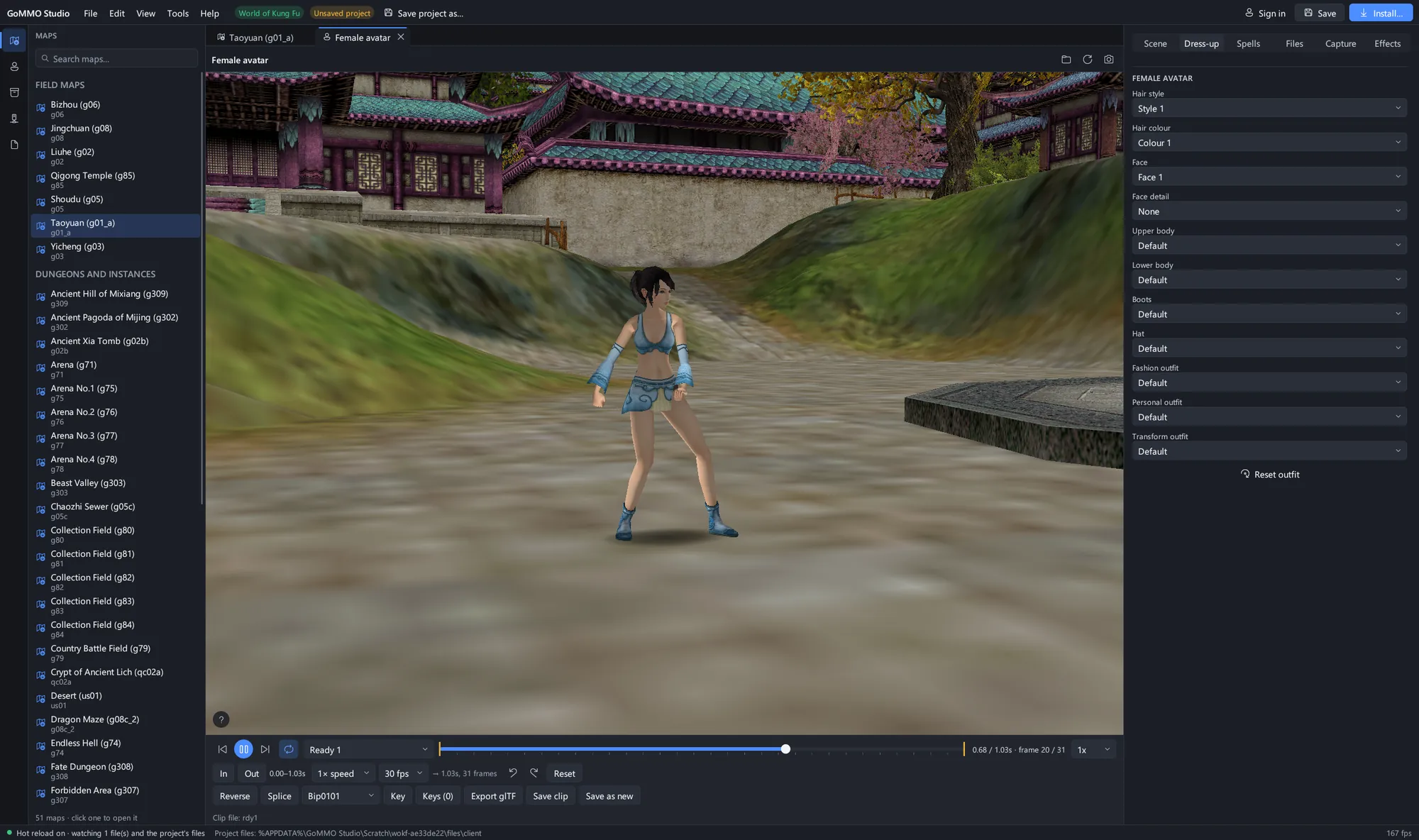1419x840 pixels.
Task: Take a screenshot with camera icon
Action: click(1109, 60)
